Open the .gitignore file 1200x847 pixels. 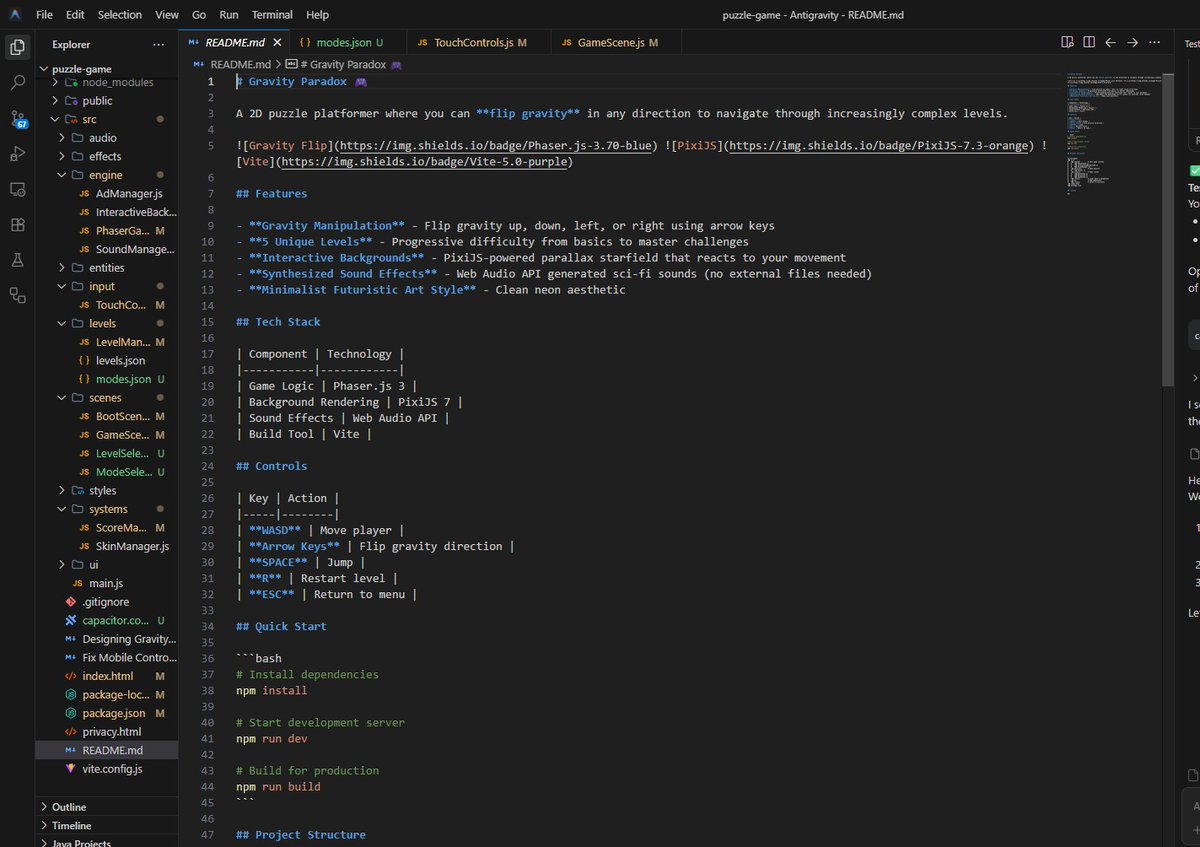tap(106, 602)
